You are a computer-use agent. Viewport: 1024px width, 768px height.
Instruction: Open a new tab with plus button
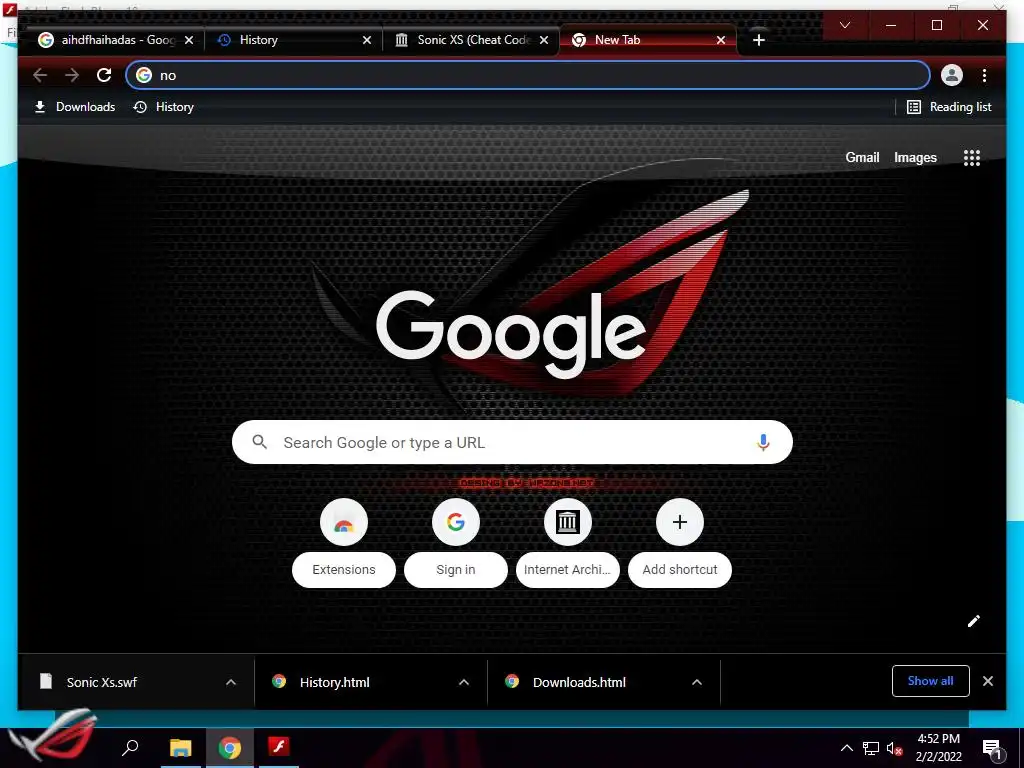(x=758, y=40)
